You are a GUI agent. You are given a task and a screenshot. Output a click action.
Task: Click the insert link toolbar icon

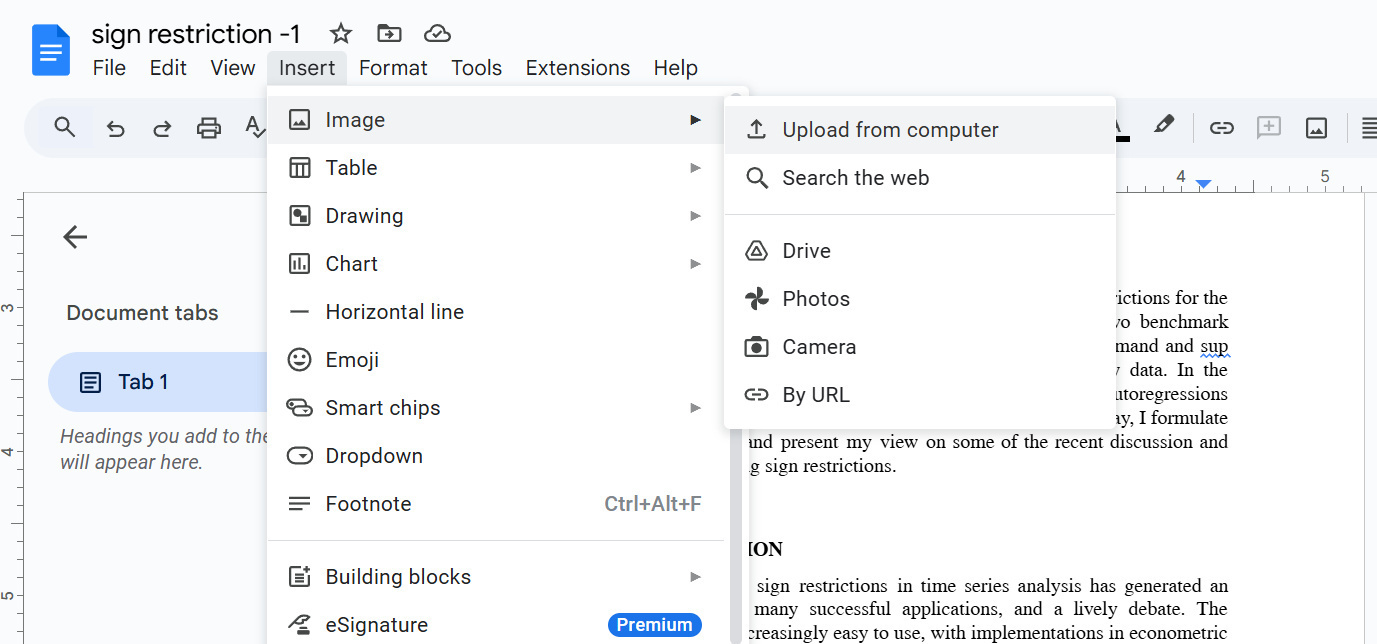(1221, 128)
